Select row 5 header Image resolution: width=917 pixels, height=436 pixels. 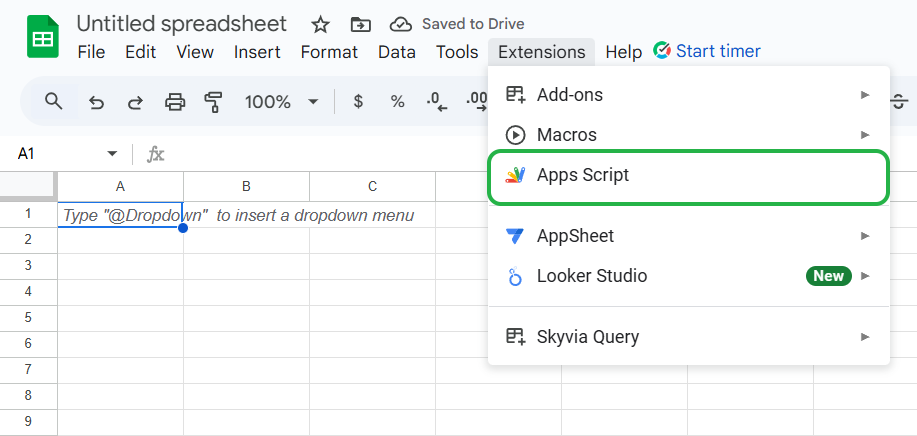(28, 317)
